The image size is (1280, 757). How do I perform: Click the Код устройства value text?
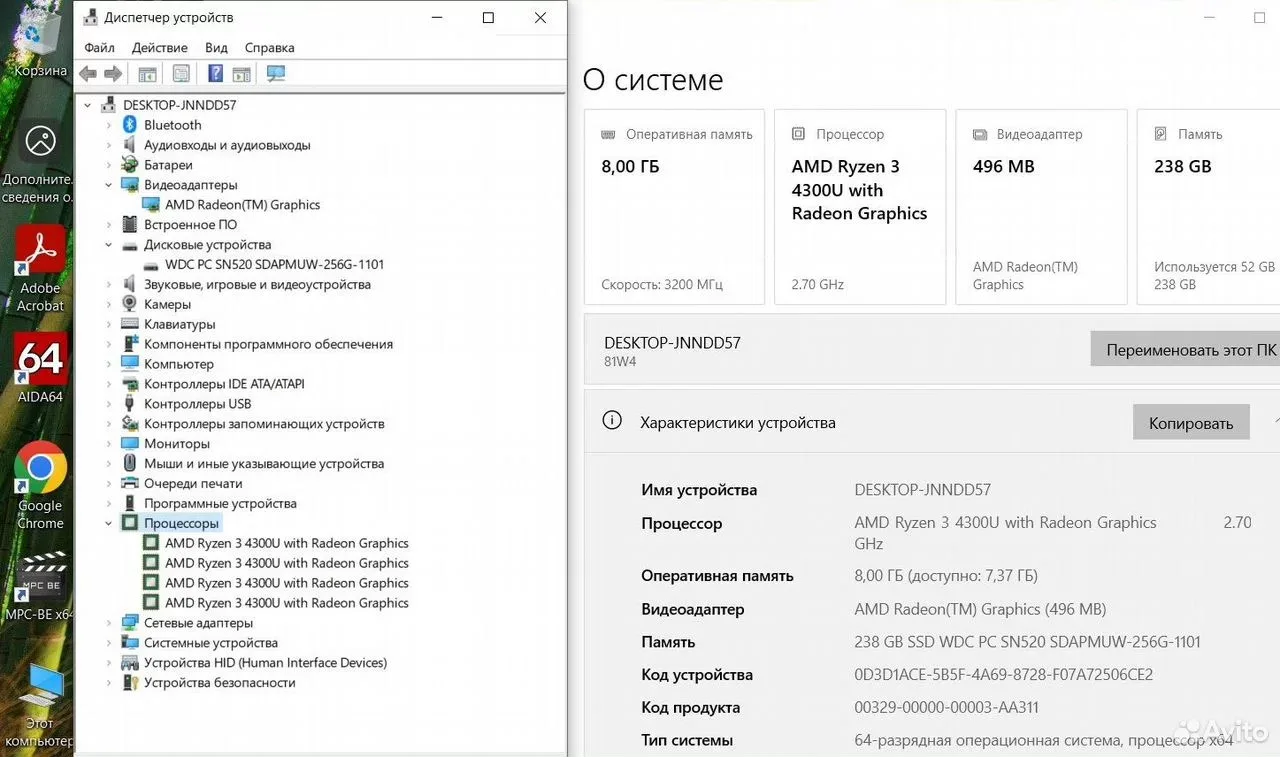tap(1003, 675)
